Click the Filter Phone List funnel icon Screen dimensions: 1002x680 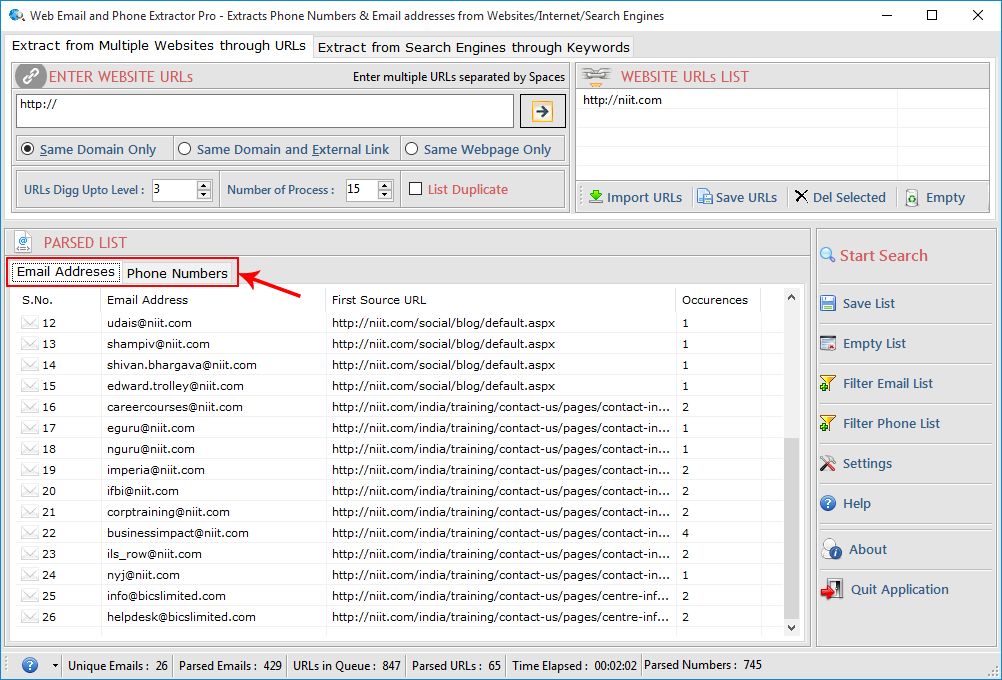828,423
